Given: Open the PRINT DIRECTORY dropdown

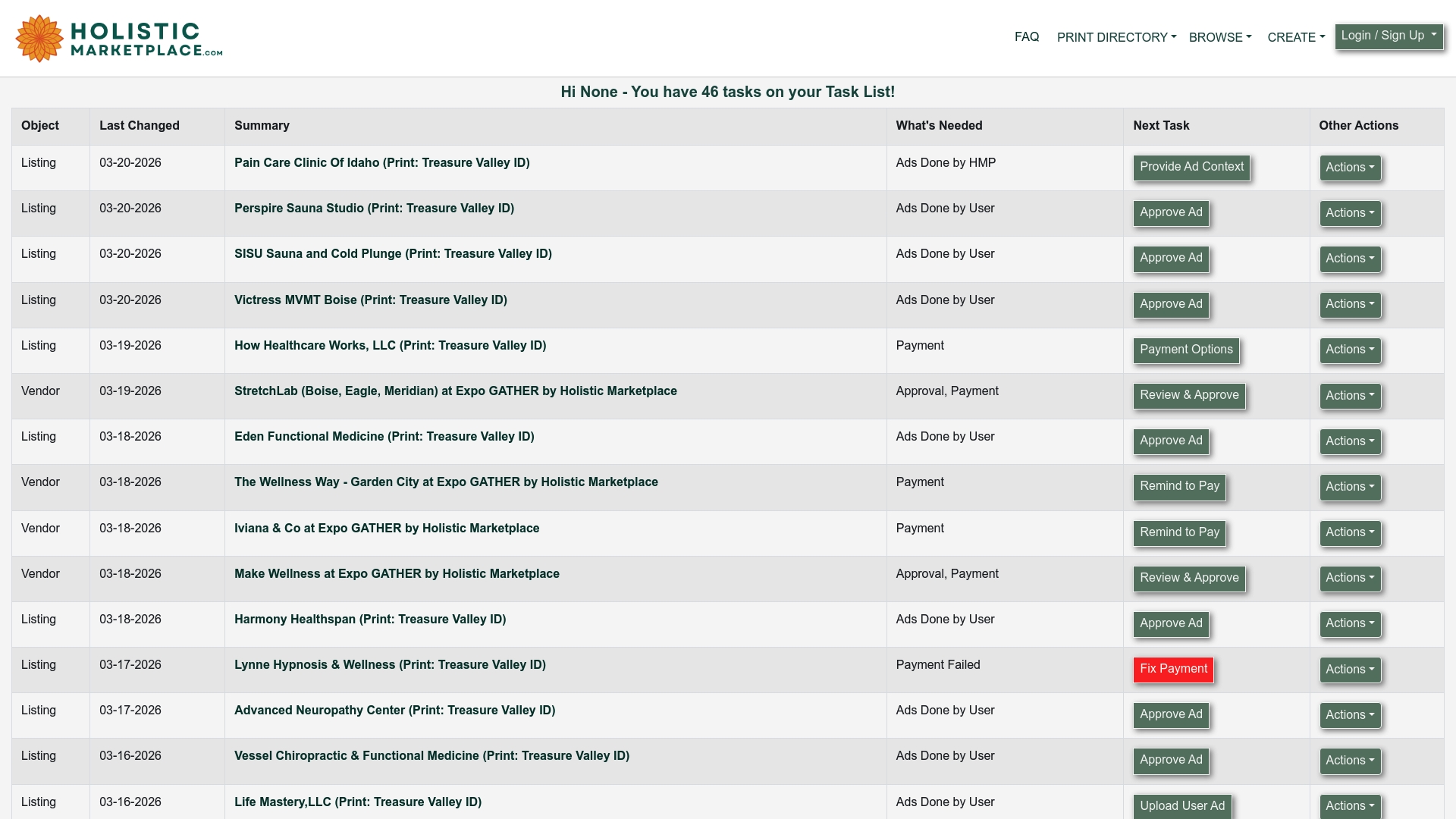Looking at the screenshot, I should coord(1115,37).
